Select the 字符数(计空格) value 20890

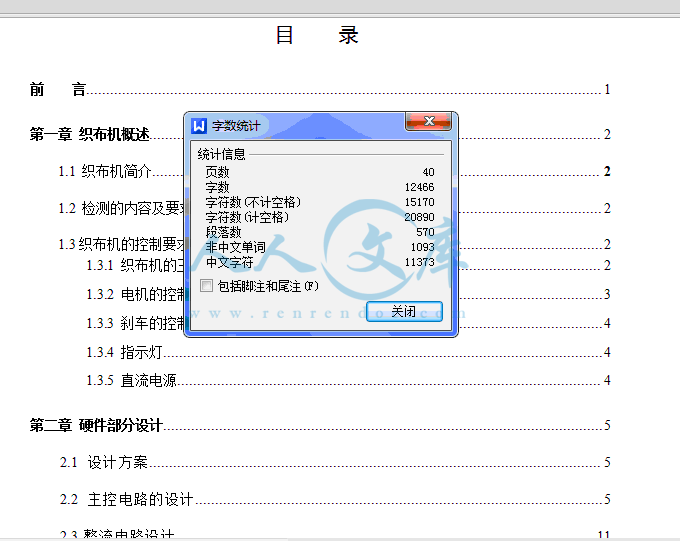click(419, 217)
